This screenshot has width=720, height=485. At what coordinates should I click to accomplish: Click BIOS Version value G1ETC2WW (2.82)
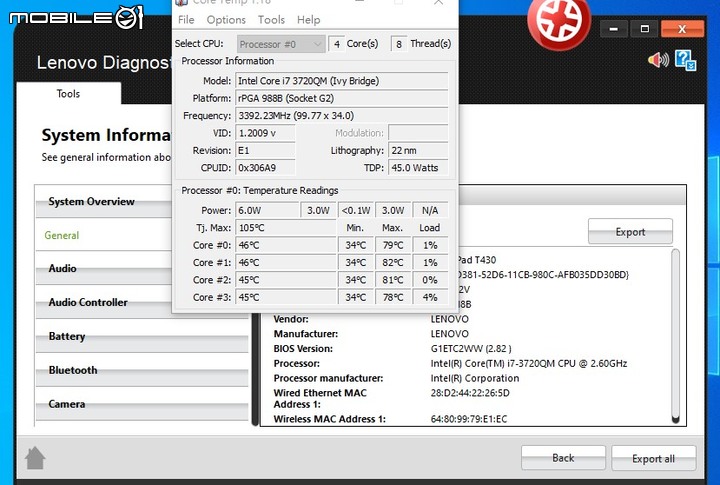(x=471, y=349)
